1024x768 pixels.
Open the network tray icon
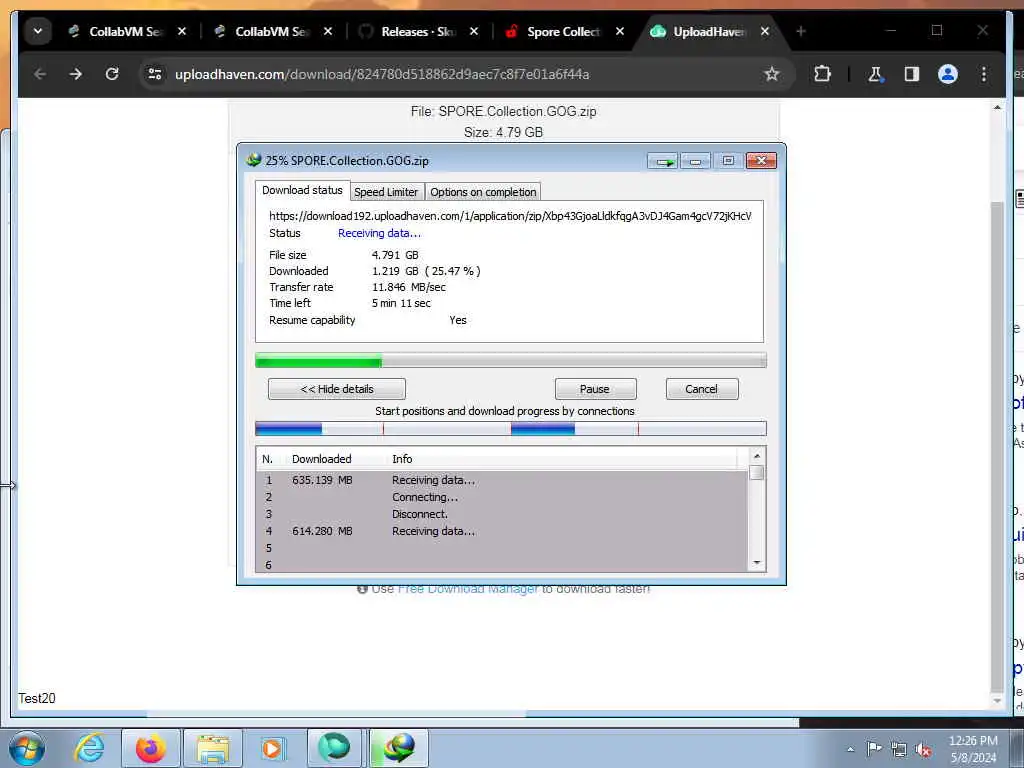click(x=899, y=749)
